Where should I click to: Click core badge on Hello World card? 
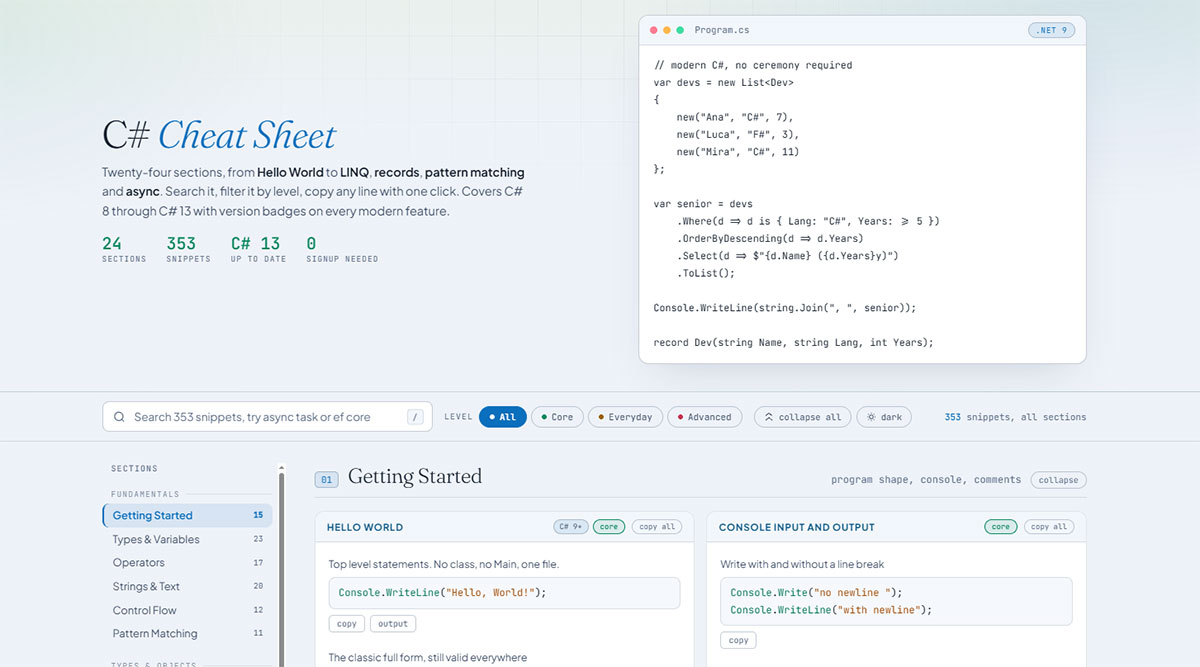click(609, 526)
